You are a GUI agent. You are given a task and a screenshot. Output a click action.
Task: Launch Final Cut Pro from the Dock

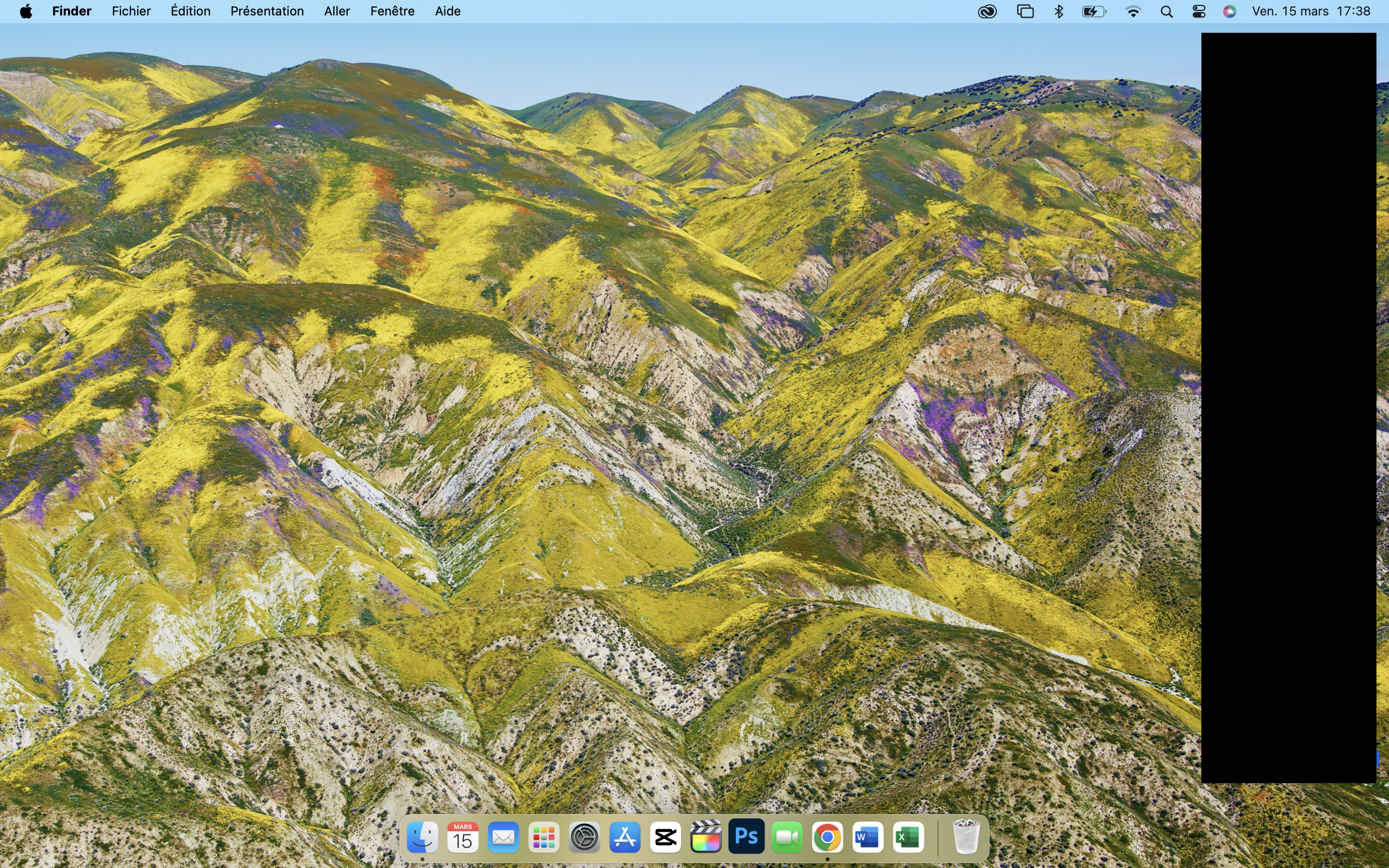pyautogui.click(x=706, y=838)
